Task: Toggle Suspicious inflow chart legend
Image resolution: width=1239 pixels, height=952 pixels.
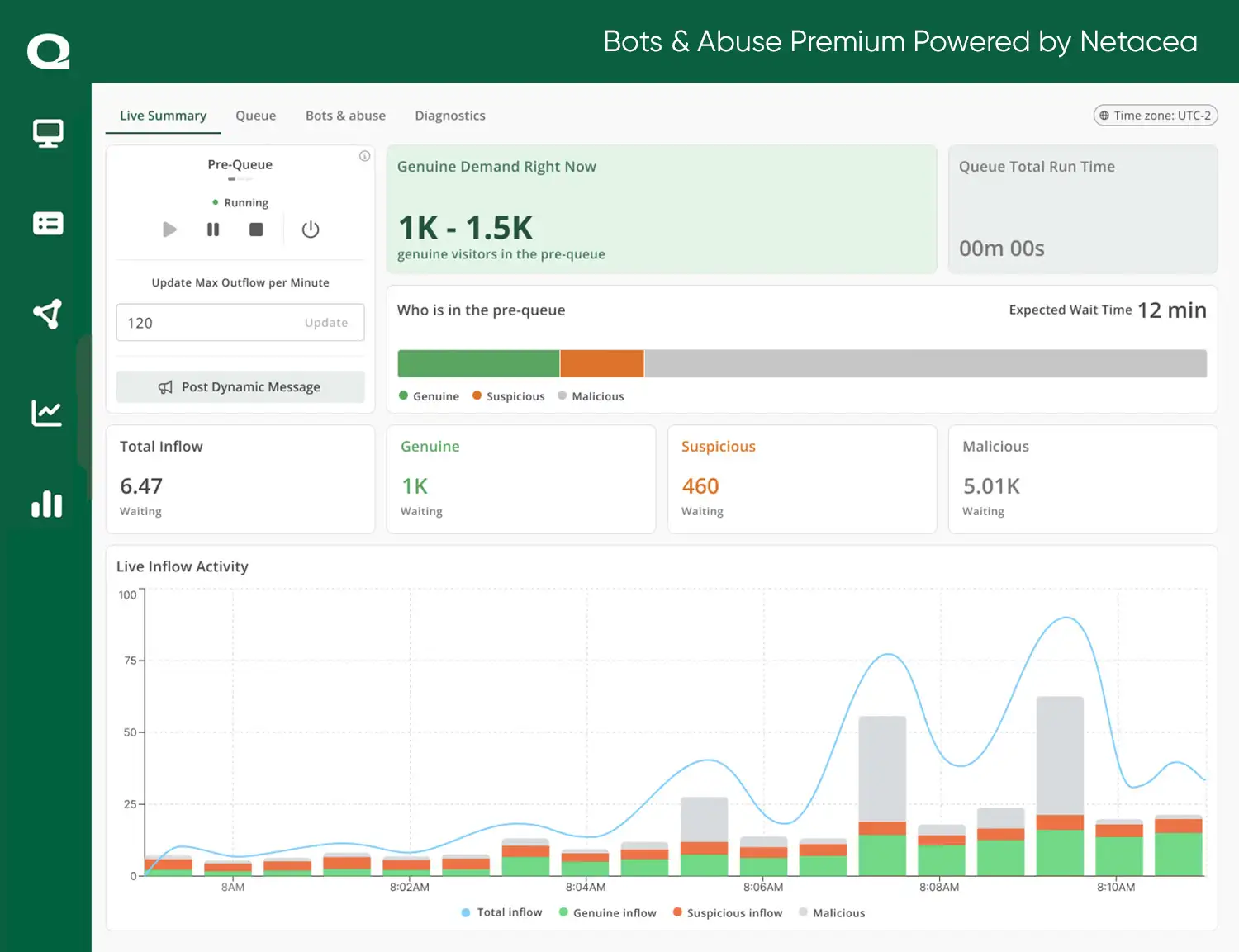Action: [728, 912]
